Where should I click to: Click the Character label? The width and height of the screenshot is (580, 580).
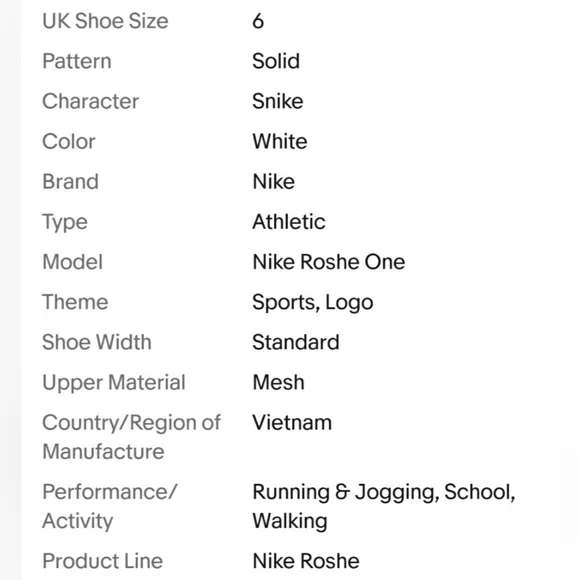(x=91, y=101)
